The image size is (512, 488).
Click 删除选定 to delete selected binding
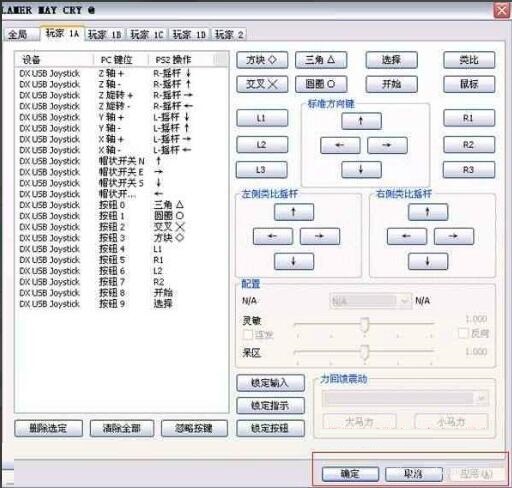[48, 428]
